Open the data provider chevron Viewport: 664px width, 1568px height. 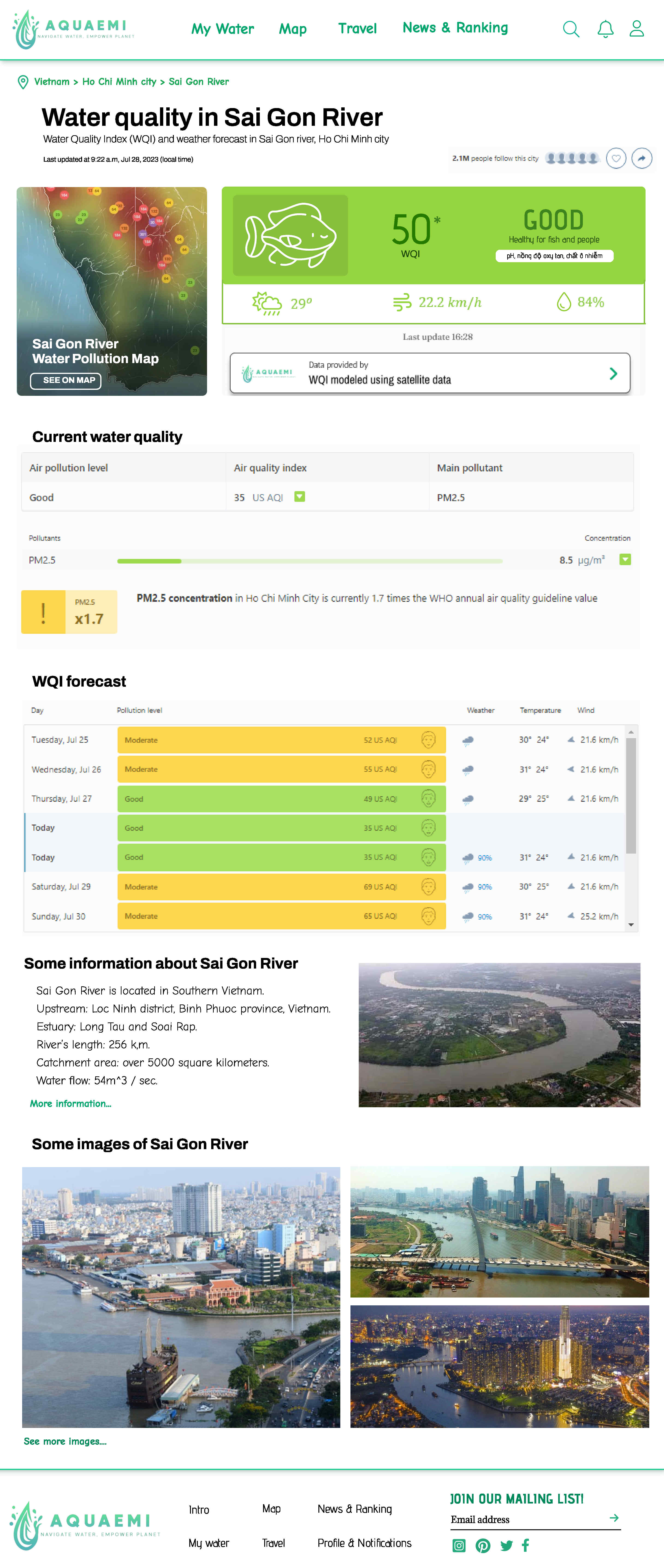coord(614,373)
